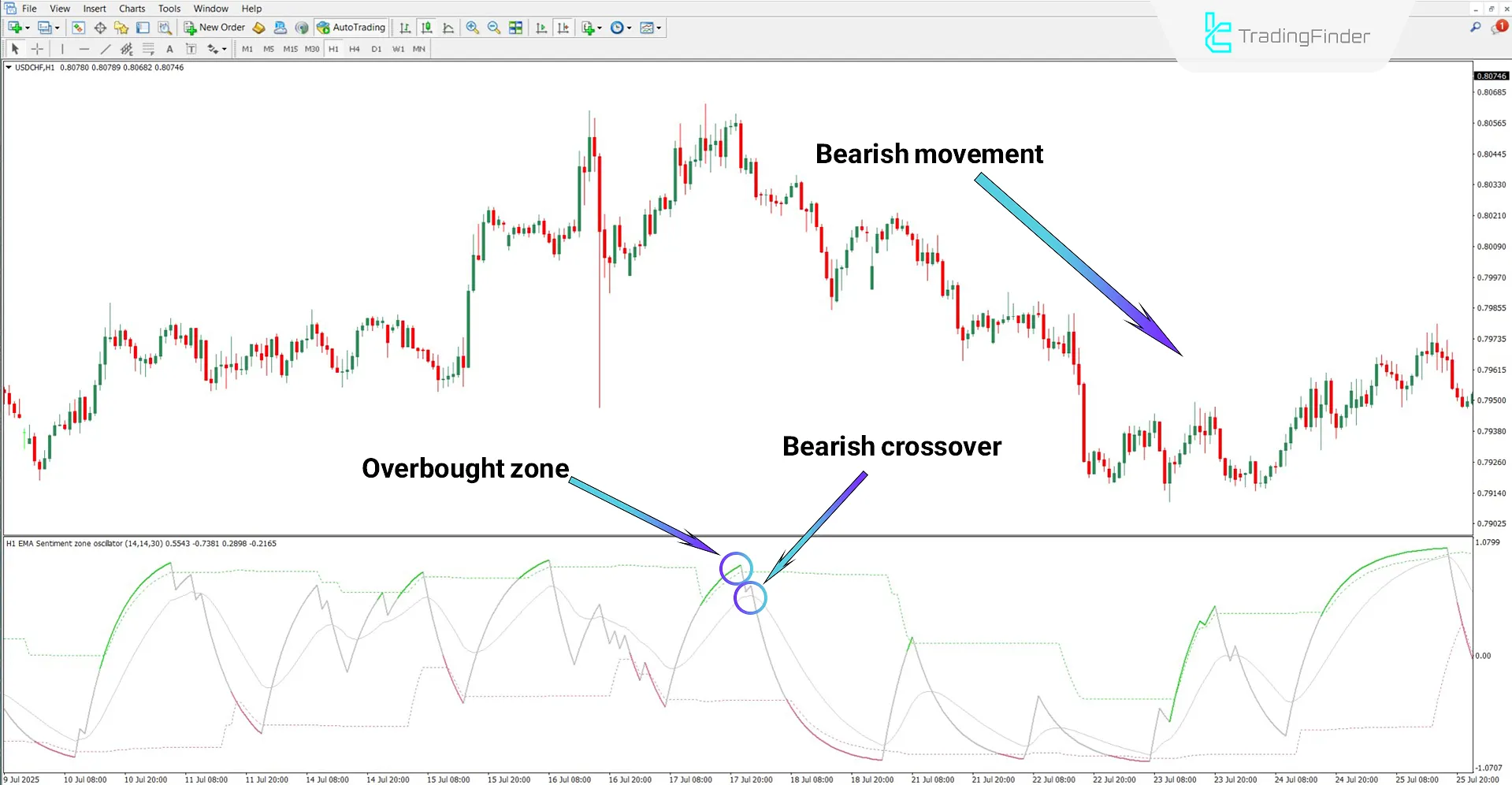Switch timeframe to D1
The width and height of the screenshot is (1512, 785).
click(x=377, y=48)
